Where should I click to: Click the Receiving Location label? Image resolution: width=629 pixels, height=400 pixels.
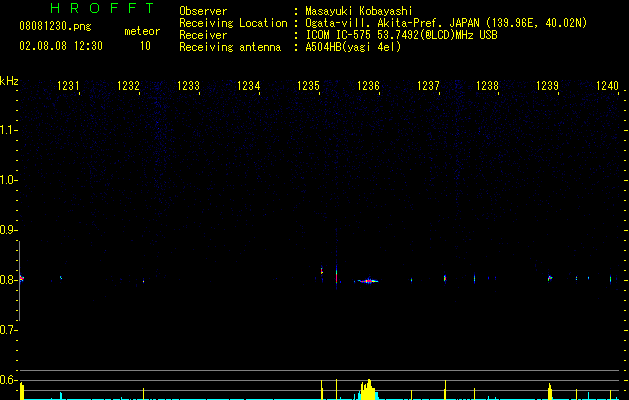pyautogui.click(x=233, y=23)
